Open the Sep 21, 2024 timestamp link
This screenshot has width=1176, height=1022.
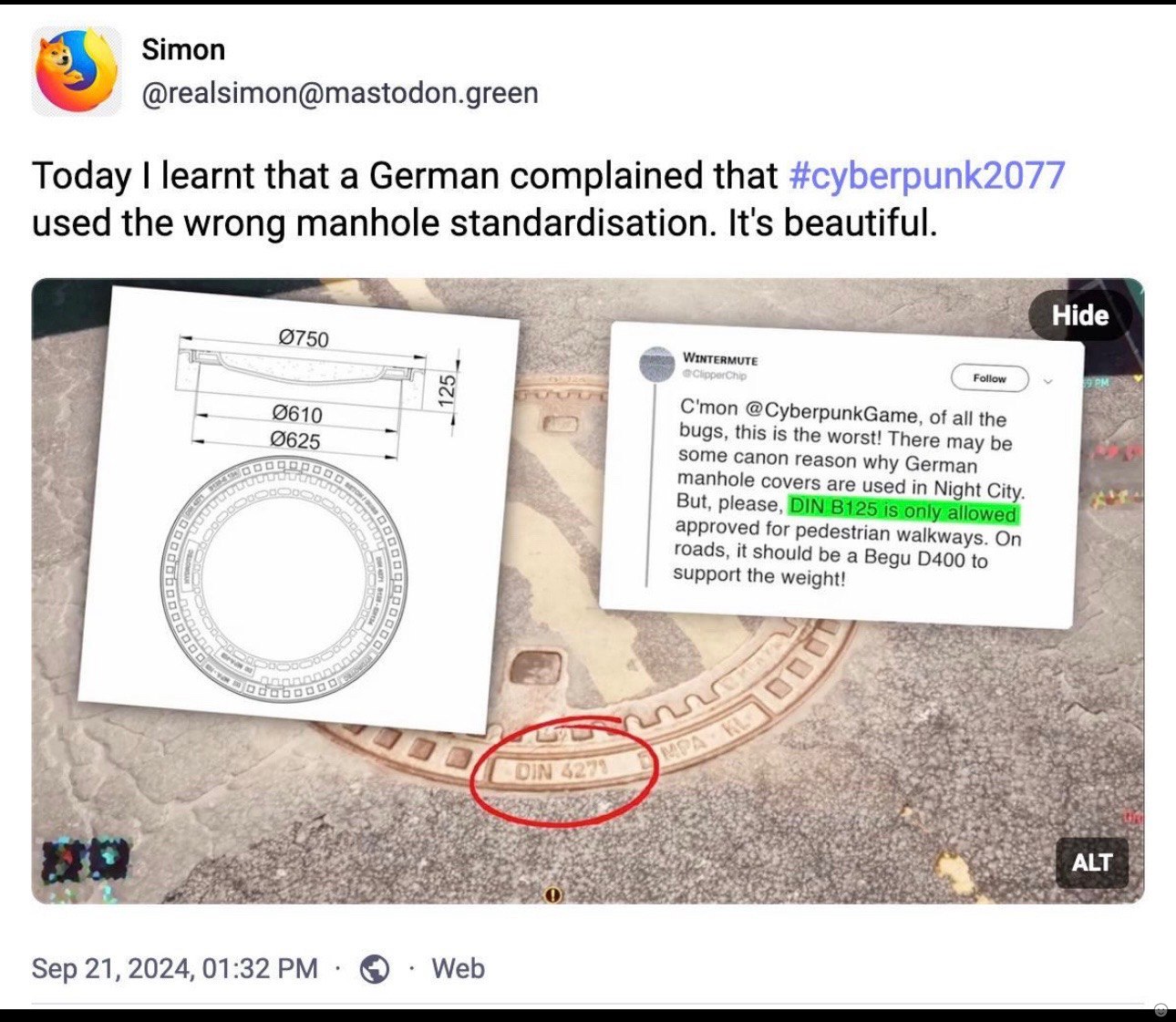(175, 968)
